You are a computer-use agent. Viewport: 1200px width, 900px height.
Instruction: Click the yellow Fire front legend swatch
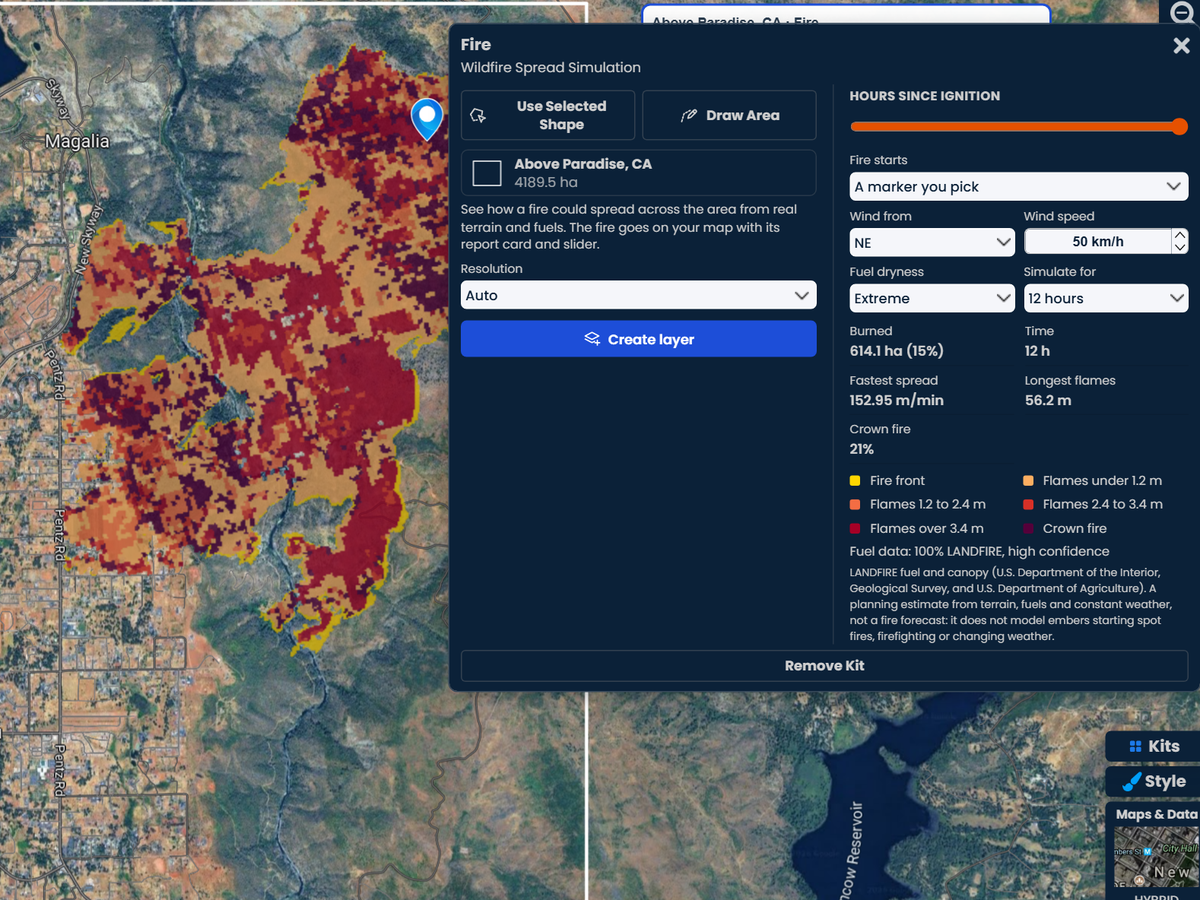[x=855, y=481]
